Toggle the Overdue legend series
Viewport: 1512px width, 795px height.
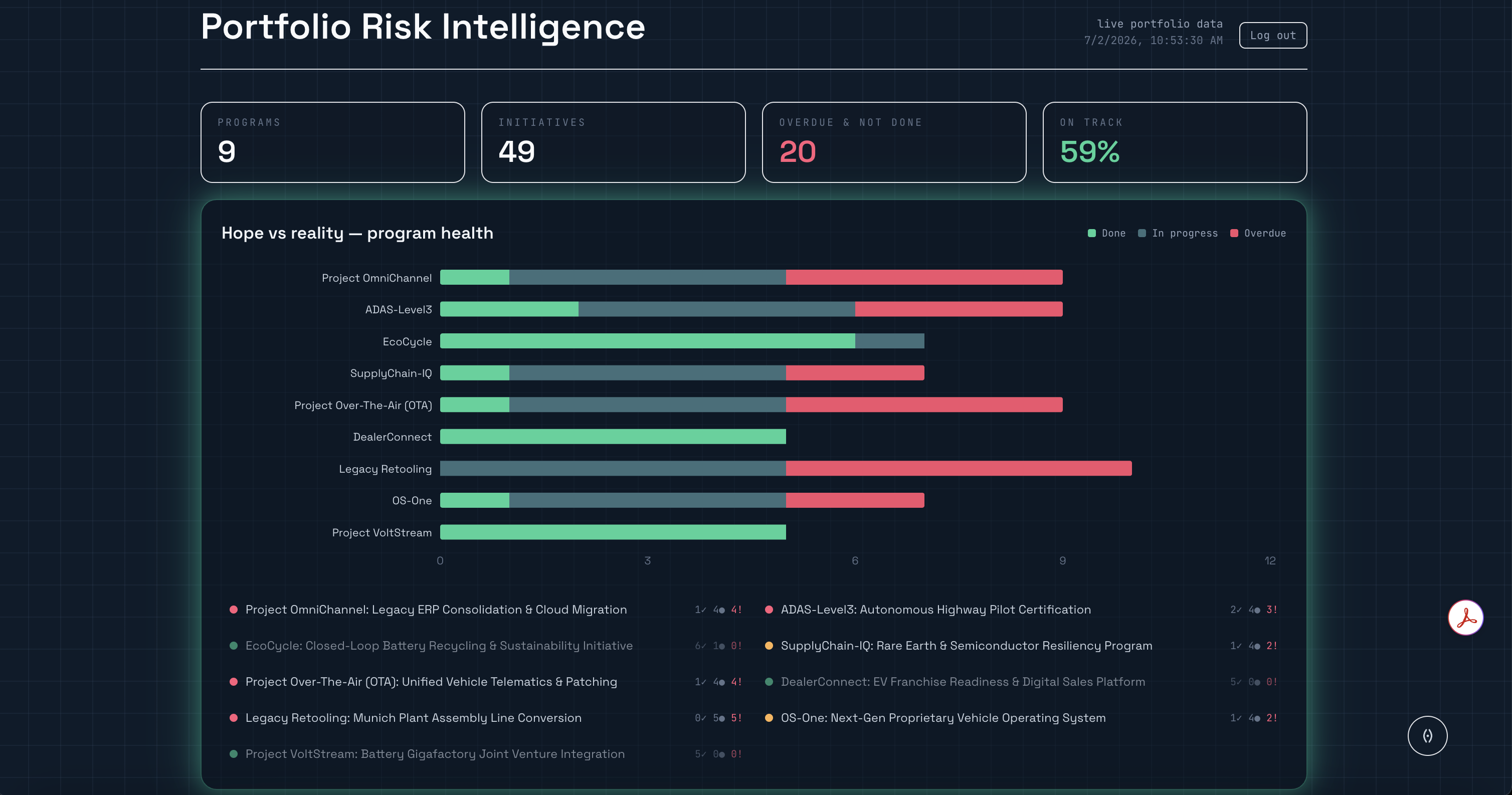pos(1258,233)
